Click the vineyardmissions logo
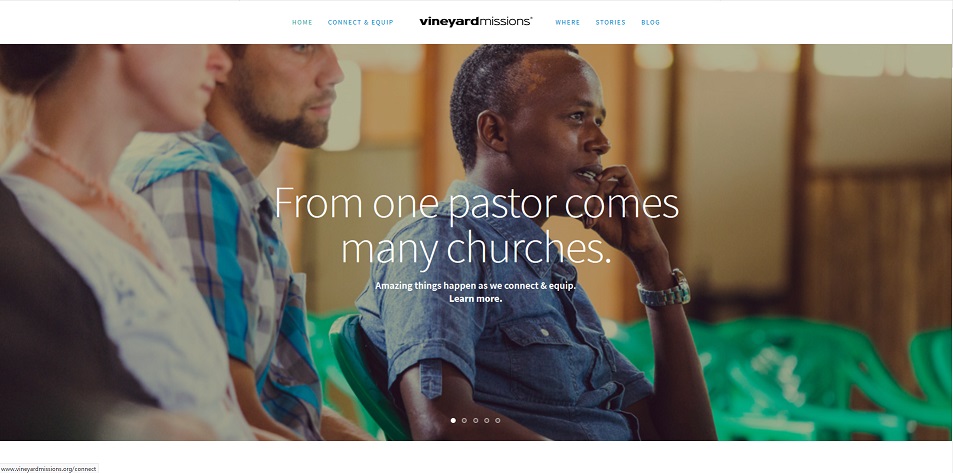Viewport: 953px width, 473px height. click(475, 22)
